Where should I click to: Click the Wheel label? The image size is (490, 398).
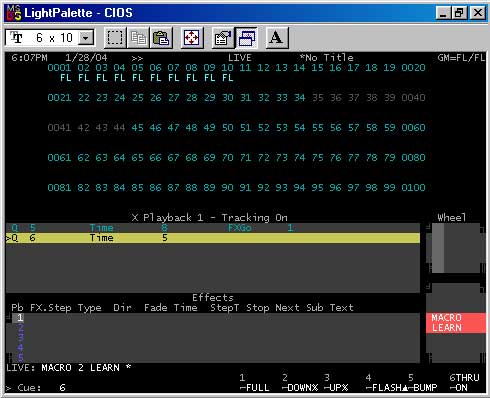pyautogui.click(x=452, y=218)
